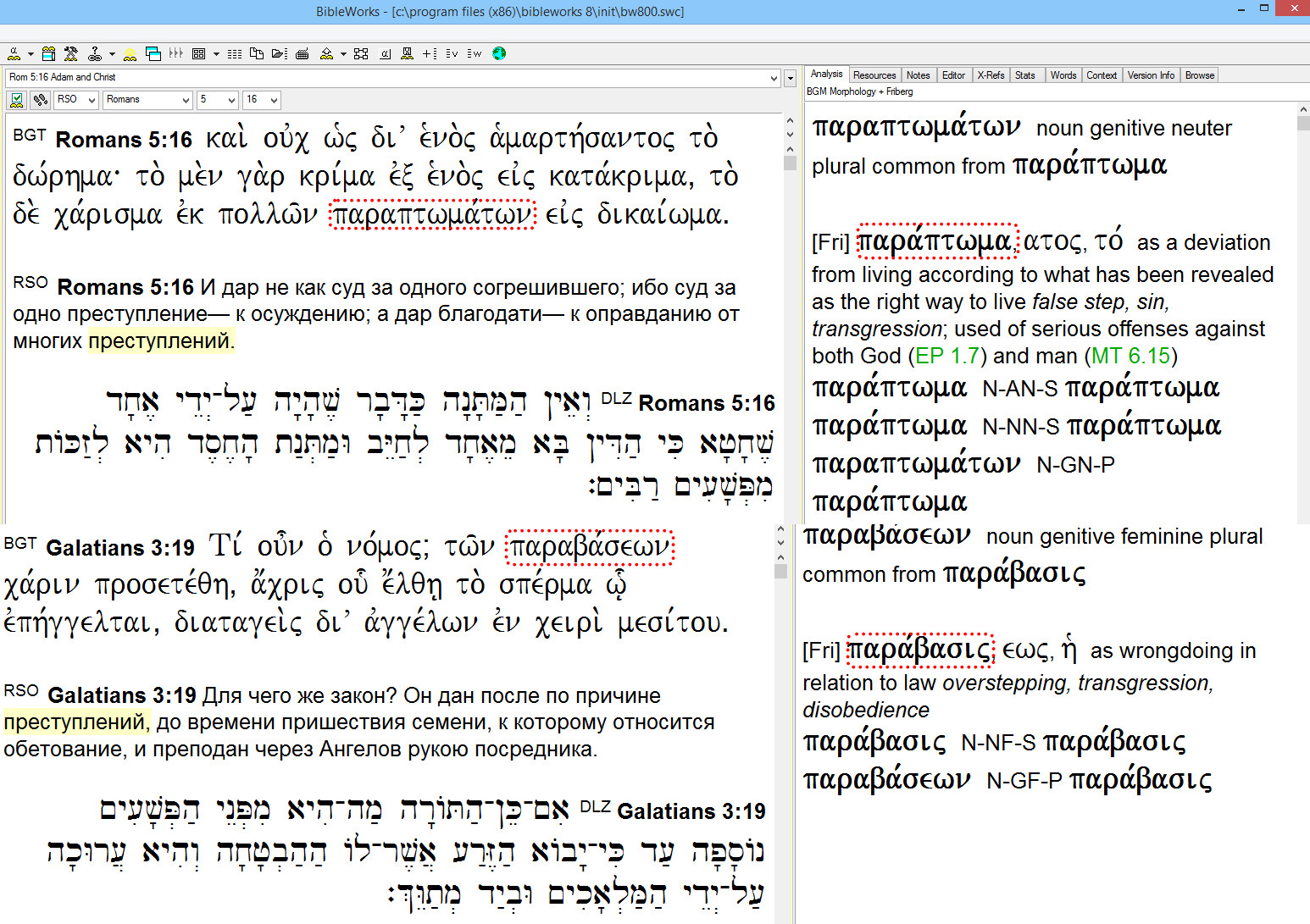The image size is (1310, 924).
Task: Click the green globe toolbar icon
Action: pyautogui.click(x=499, y=53)
